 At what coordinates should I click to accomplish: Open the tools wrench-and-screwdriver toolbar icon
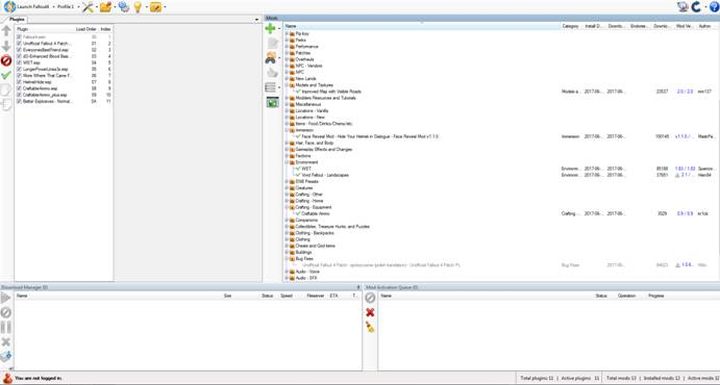pos(87,7)
